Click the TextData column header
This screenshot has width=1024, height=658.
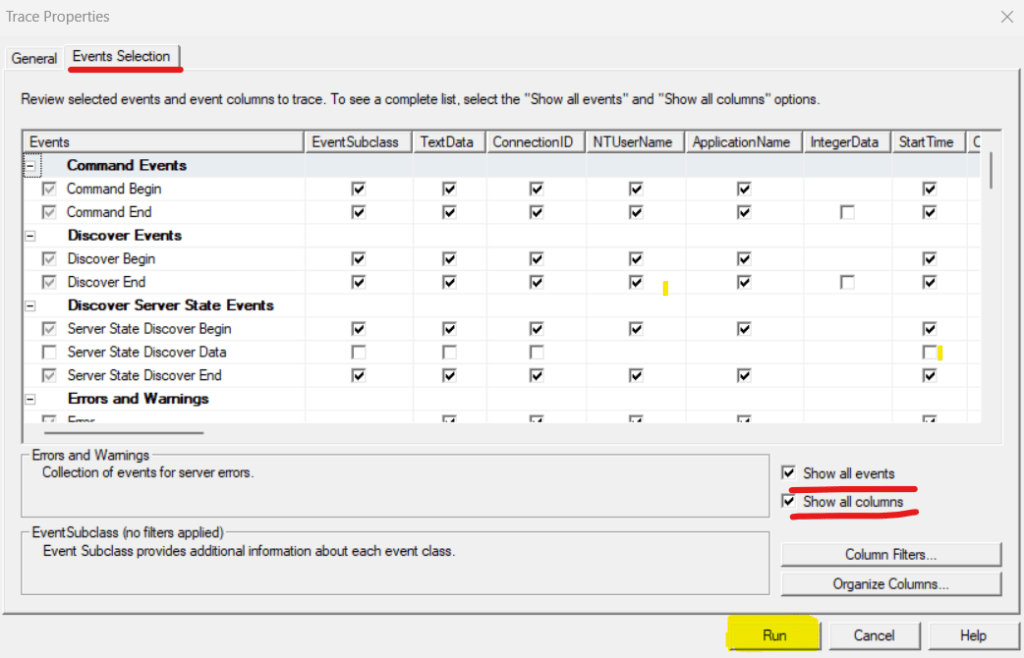[x=449, y=142]
